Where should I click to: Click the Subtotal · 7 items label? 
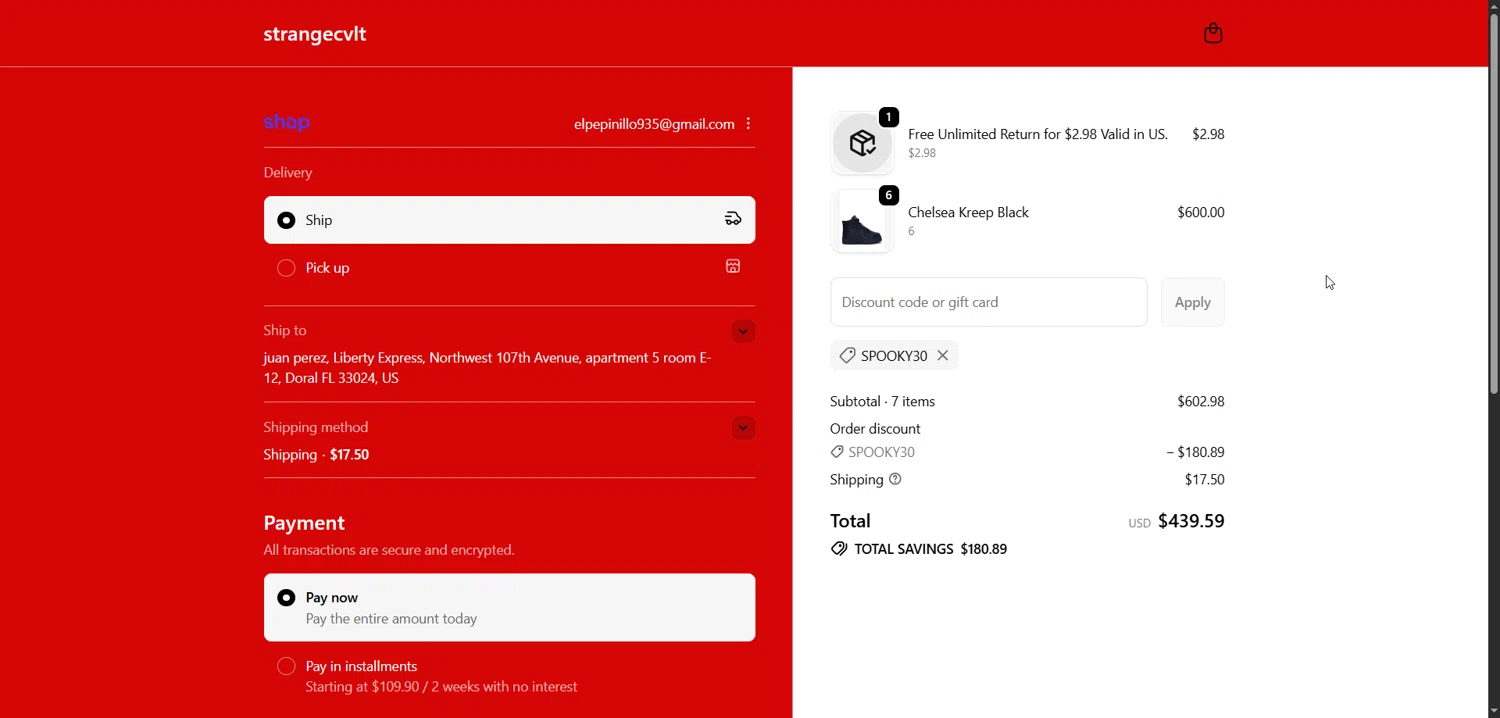(882, 401)
